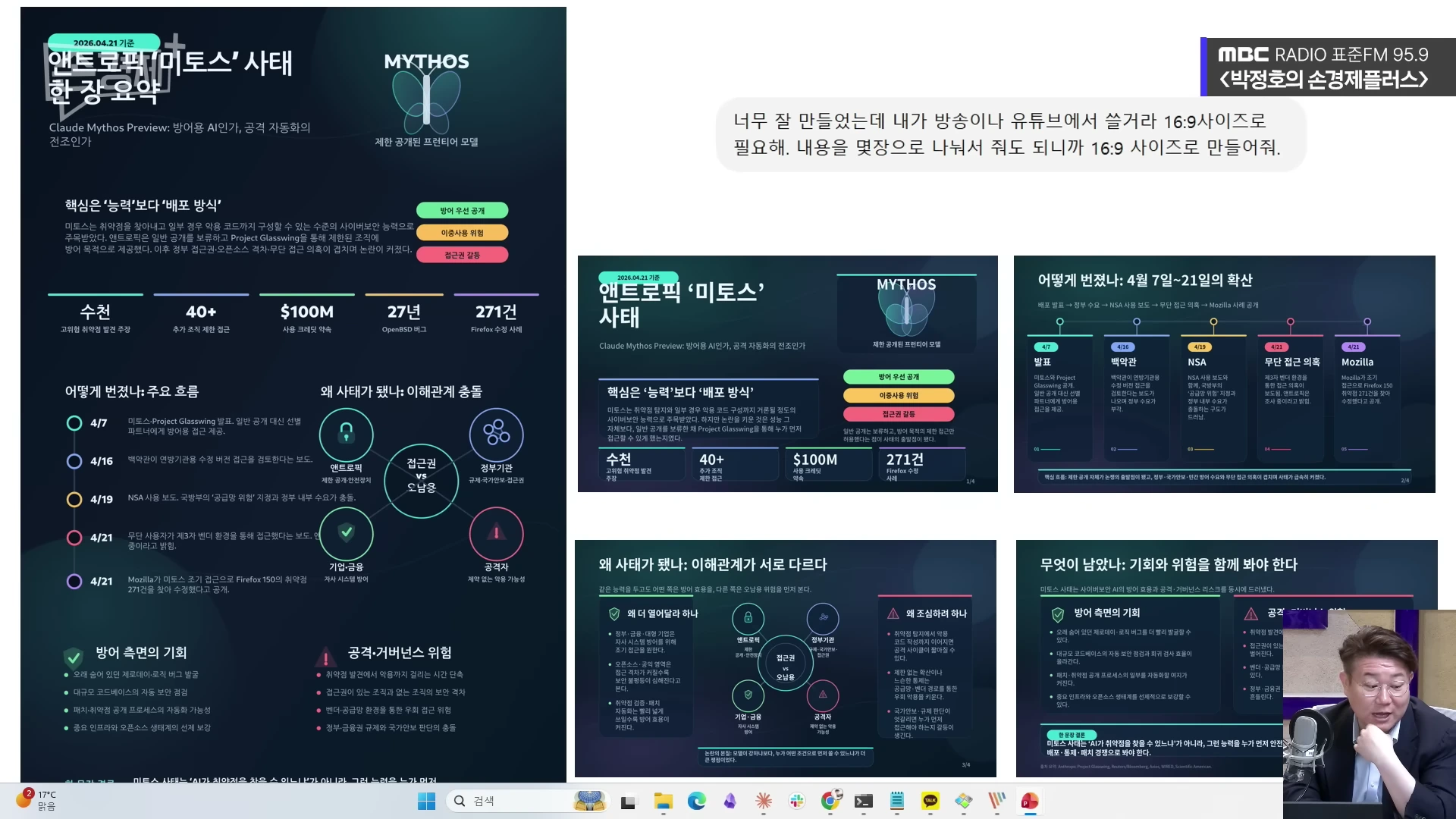The height and width of the screenshot is (819, 1456).
Task: Open Slack from the taskbar
Action: [x=797, y=801]
